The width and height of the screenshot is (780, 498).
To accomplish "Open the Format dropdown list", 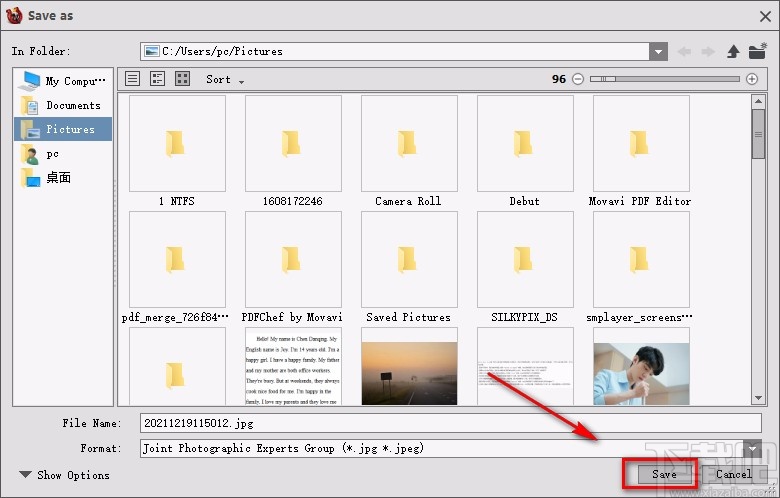I will tap(752, 448).
